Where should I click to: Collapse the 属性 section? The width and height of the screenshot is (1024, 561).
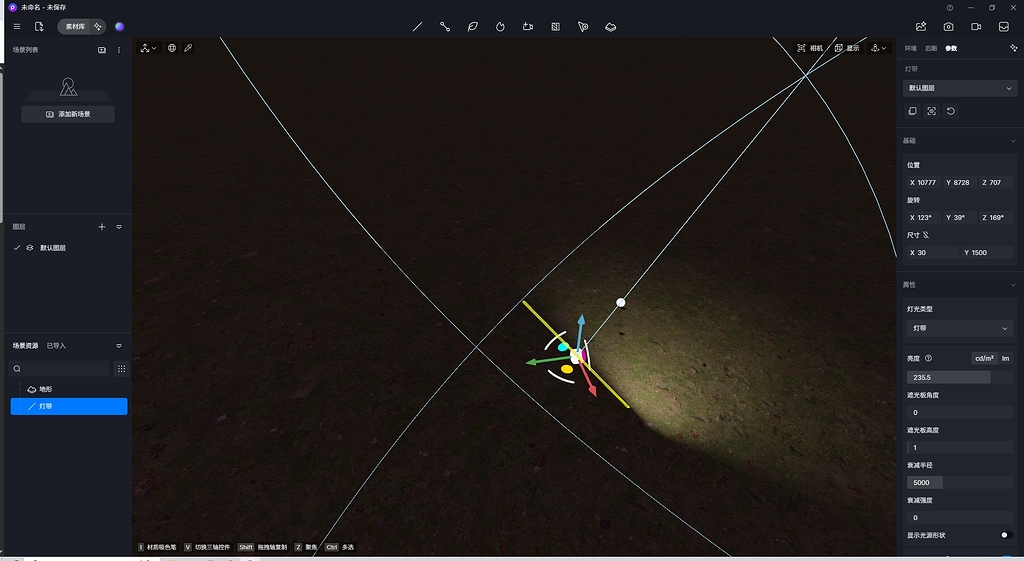pos(1011,285)
